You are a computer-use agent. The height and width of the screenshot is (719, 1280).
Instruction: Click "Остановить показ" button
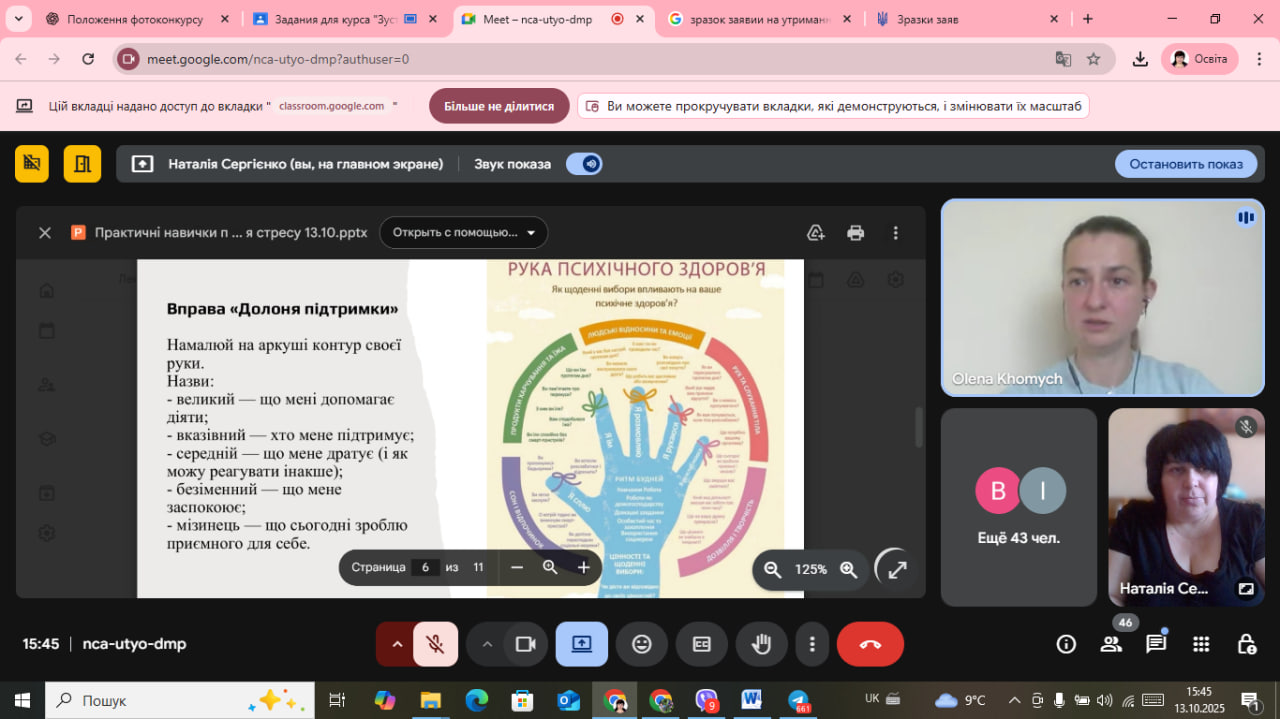point(1185,164)
